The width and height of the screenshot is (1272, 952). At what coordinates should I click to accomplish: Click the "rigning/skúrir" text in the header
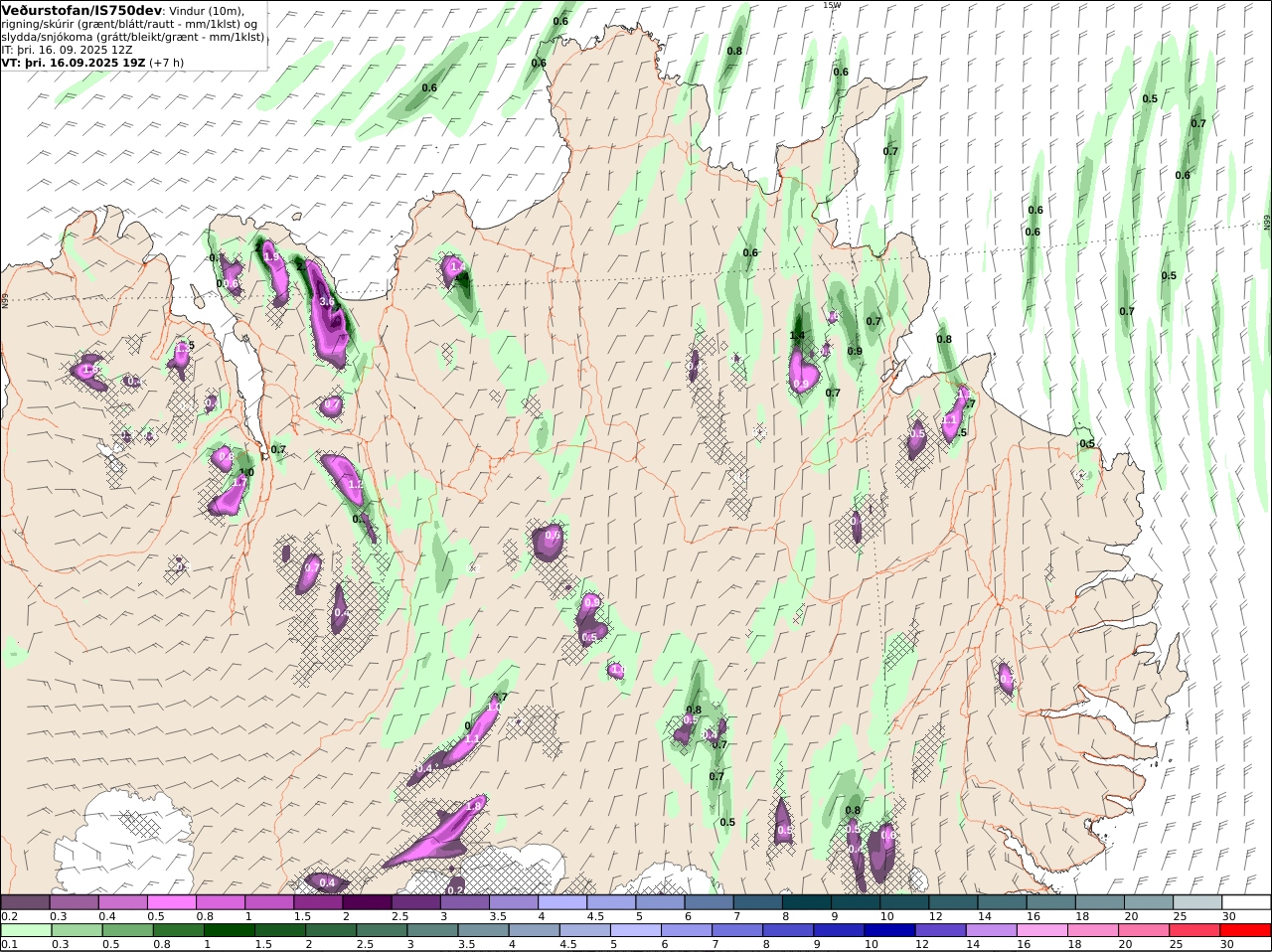pyautogui.click(x=36, y=24)
